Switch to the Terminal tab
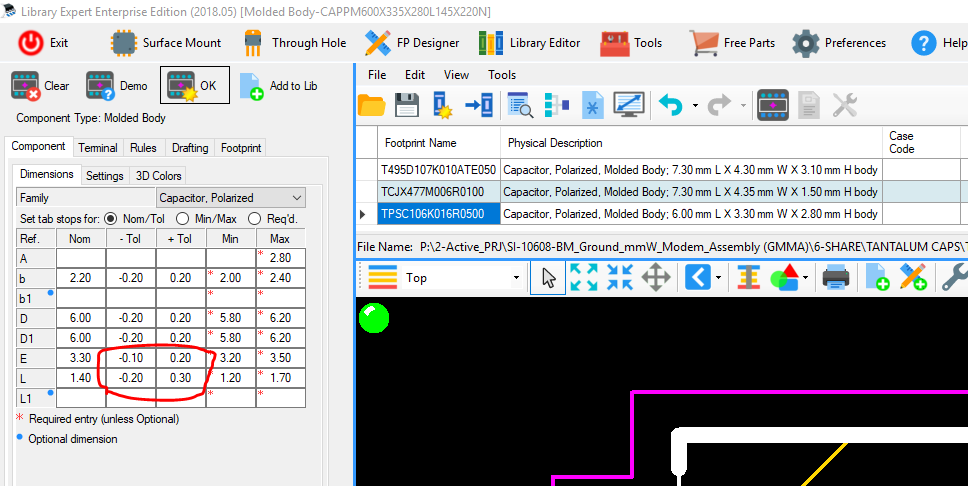 click(x=98, y=147)
